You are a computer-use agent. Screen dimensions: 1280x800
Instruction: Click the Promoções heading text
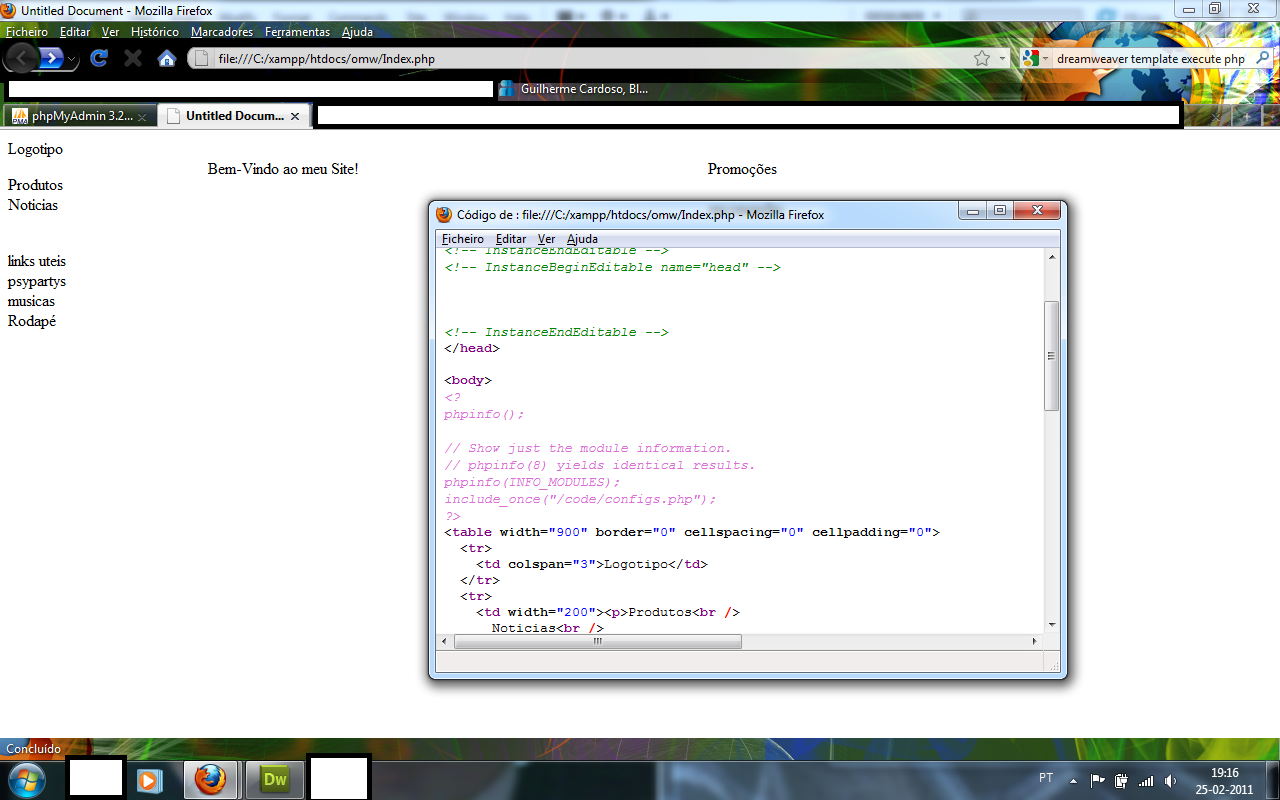tap(742, 169)
